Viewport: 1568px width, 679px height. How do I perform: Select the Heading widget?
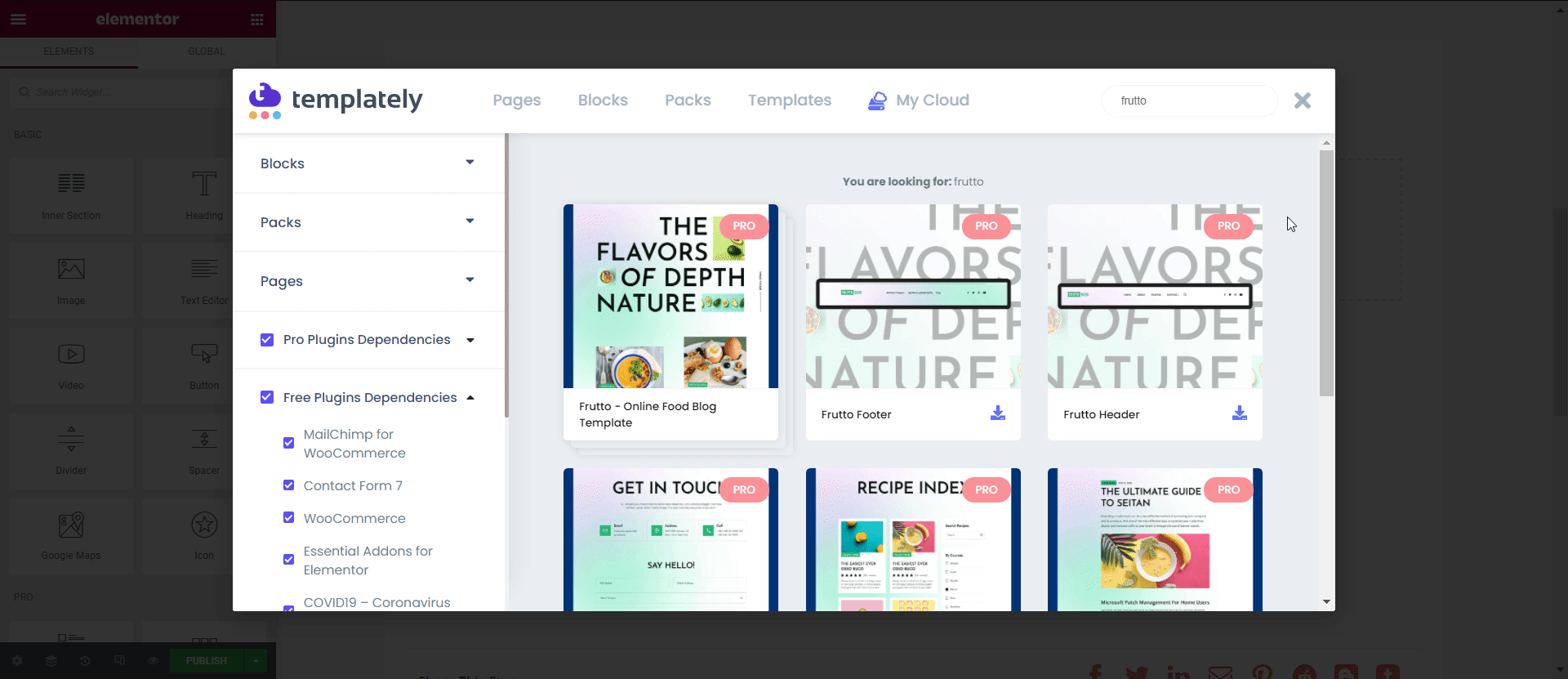[x=204, y=196]
